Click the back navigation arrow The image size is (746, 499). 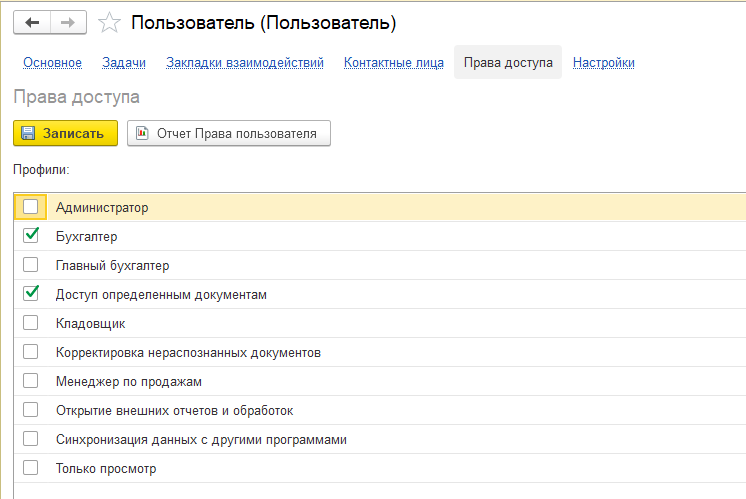(x=33, y=22)
